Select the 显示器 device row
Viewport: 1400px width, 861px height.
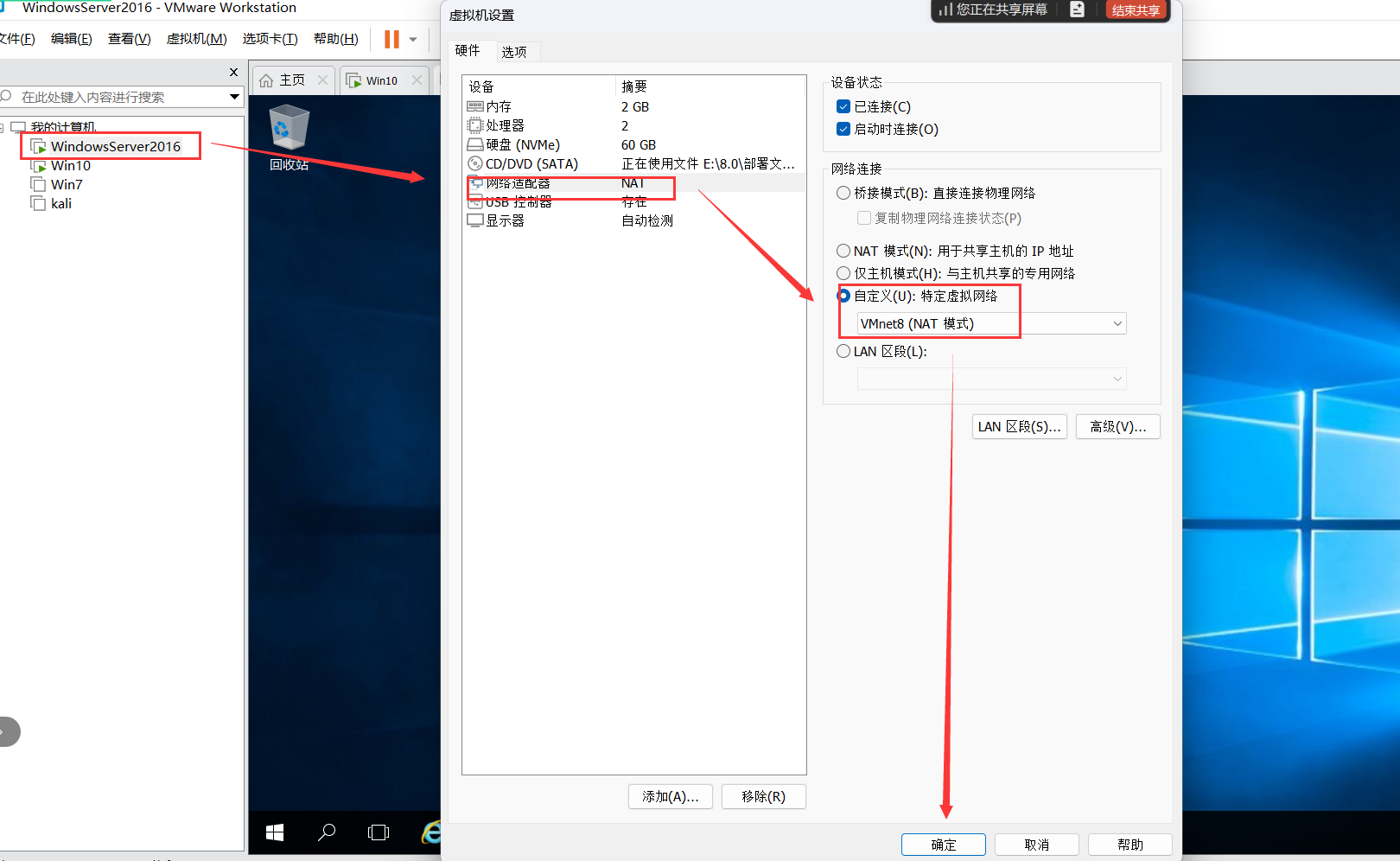tap(635, 220)
